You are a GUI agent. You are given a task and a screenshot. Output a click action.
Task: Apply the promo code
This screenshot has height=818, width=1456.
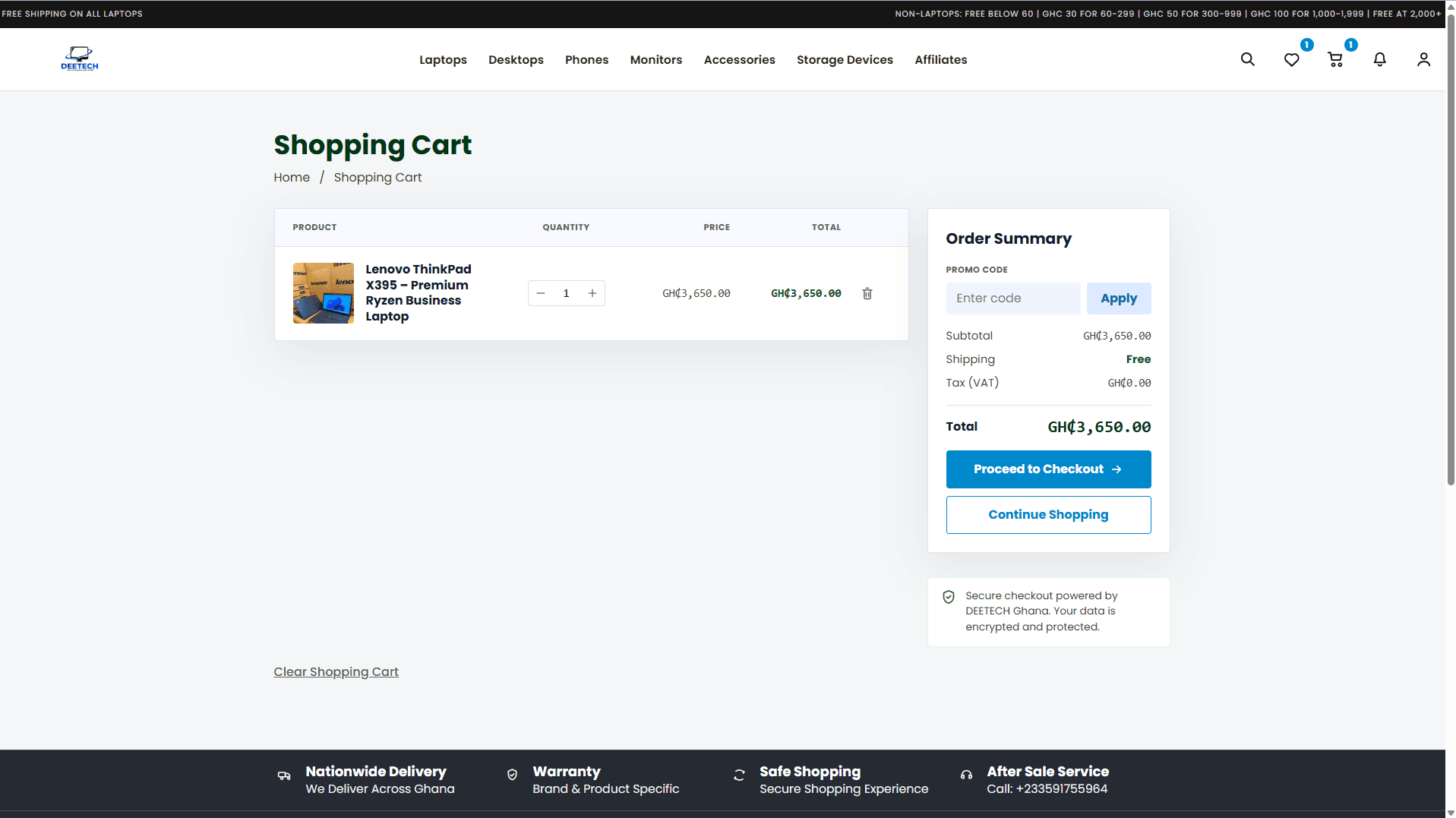tap(1119, 298)
